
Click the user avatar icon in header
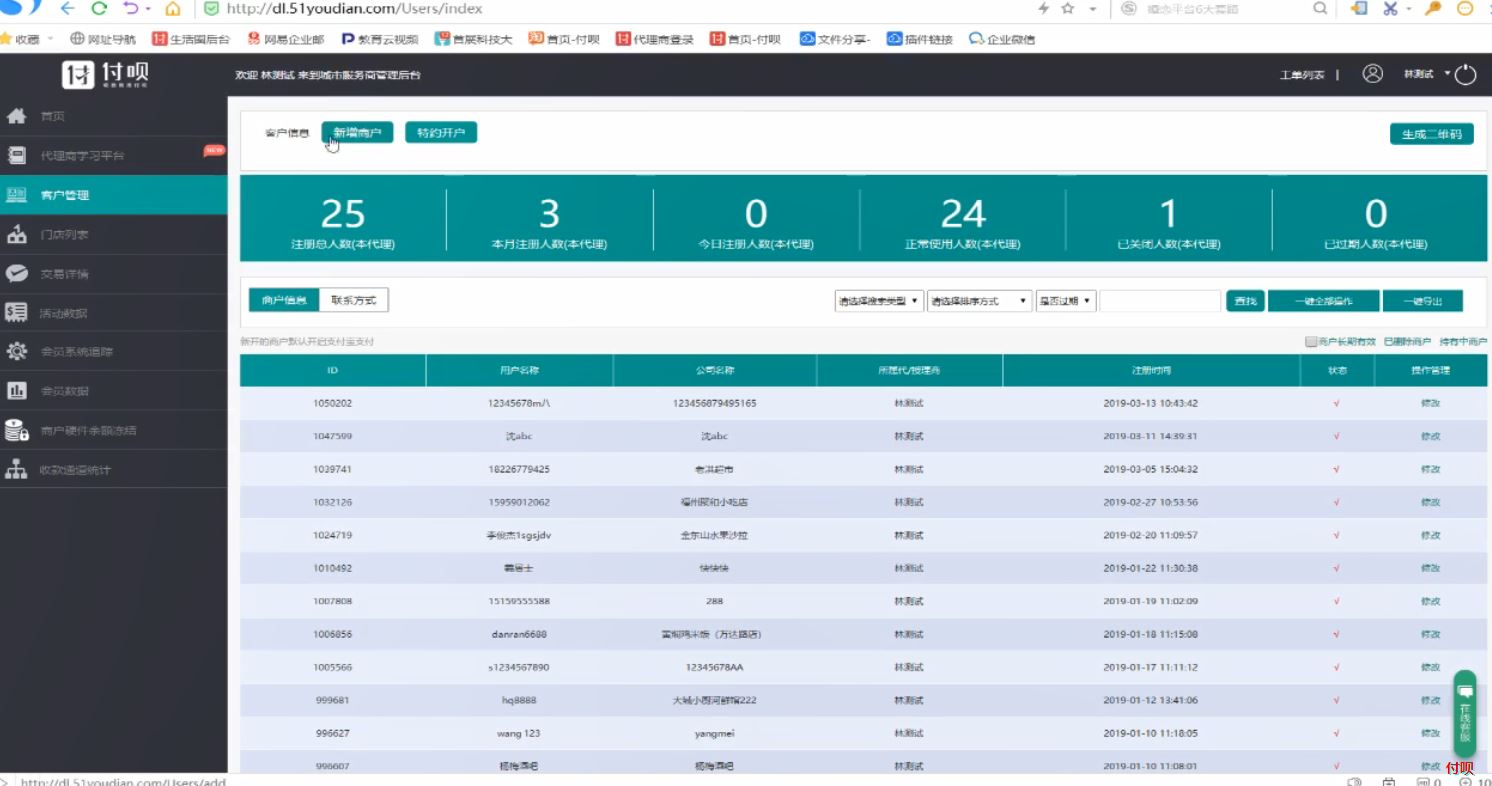point(1373,73)
